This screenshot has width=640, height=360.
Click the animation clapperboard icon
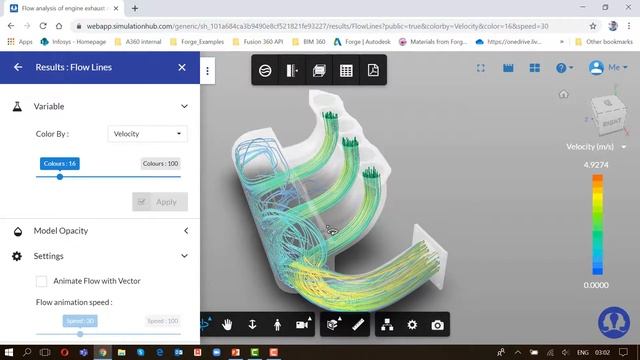508,68
